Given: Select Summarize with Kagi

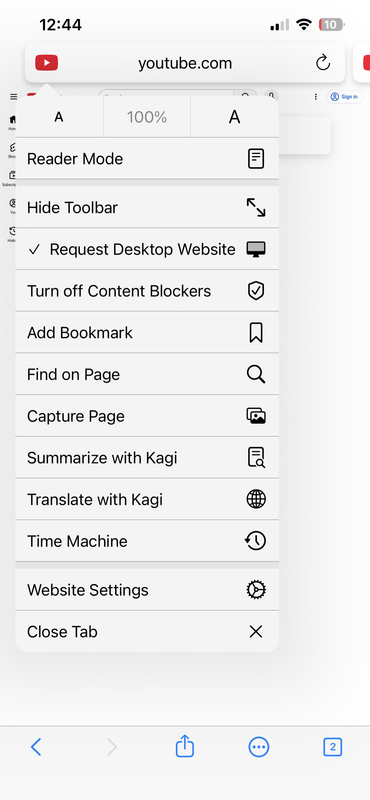Looking at the screenshot, I should pos(147,458).
